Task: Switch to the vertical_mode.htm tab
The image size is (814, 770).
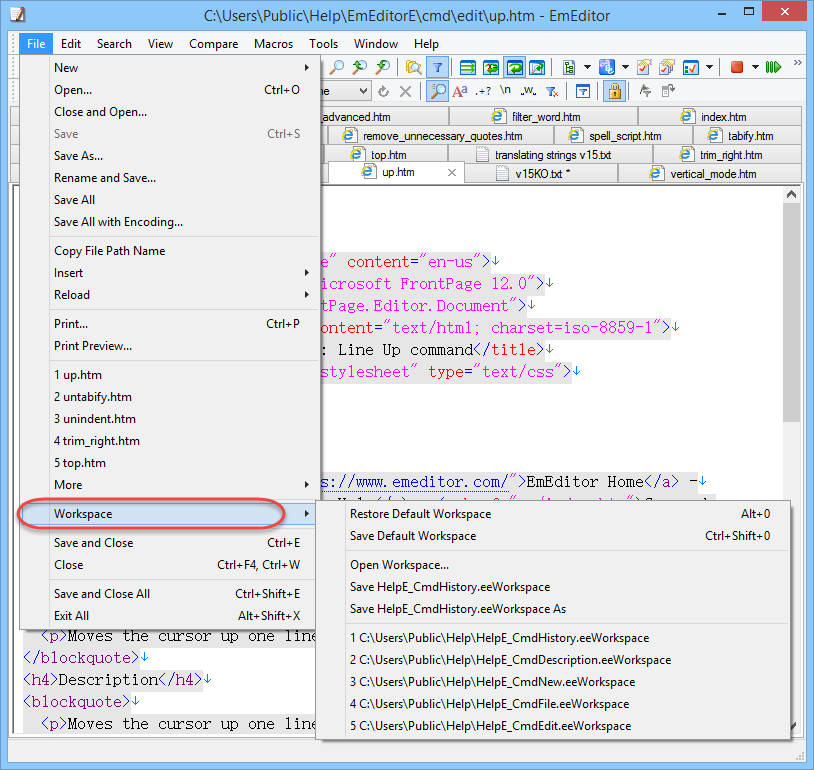Action: (710, 174)
